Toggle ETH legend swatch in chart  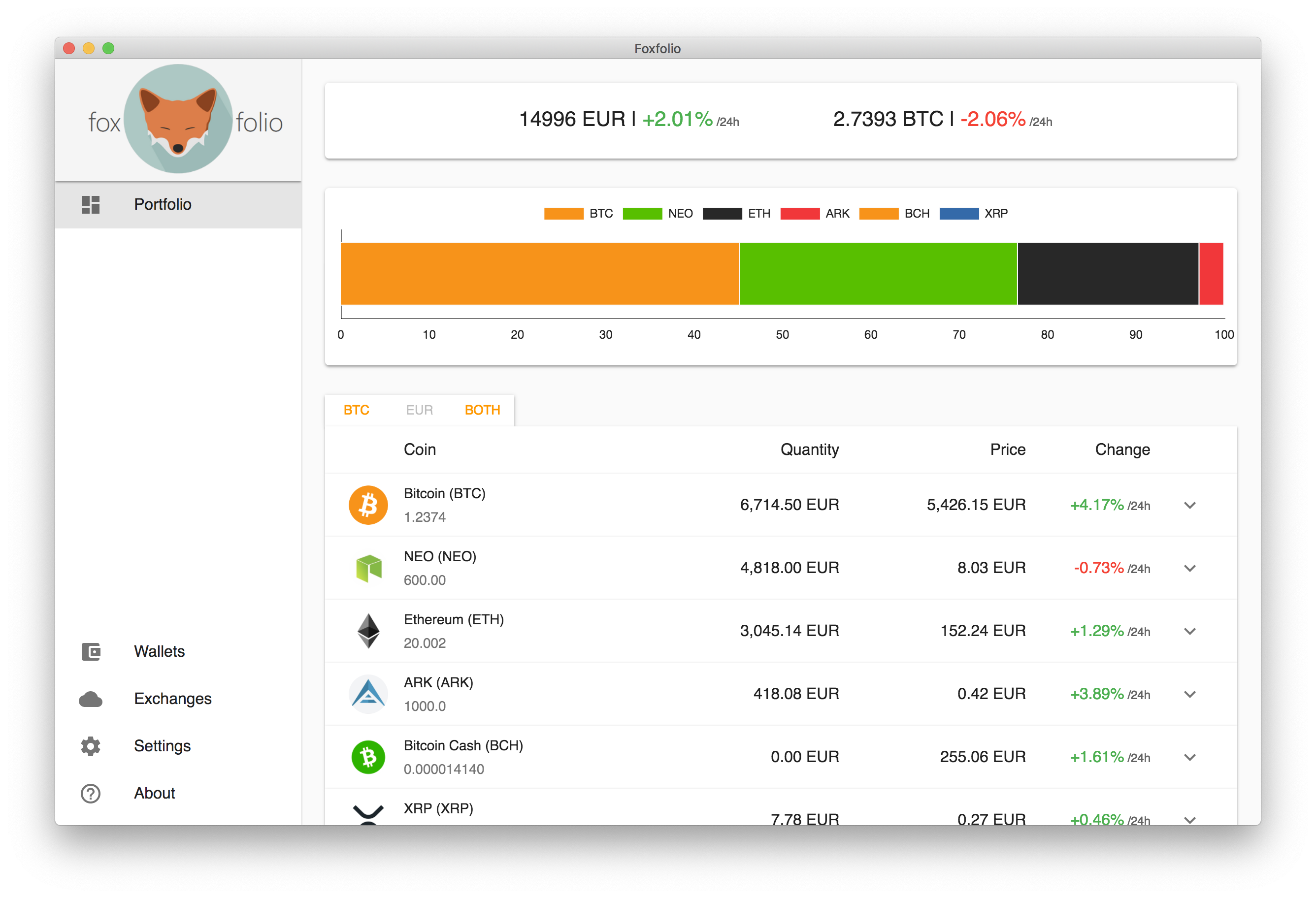(x=722, y=214)
